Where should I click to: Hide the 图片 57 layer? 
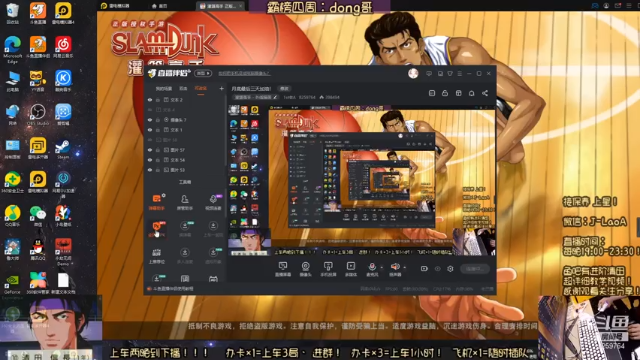pyautogui.click(x=150, y=150)
